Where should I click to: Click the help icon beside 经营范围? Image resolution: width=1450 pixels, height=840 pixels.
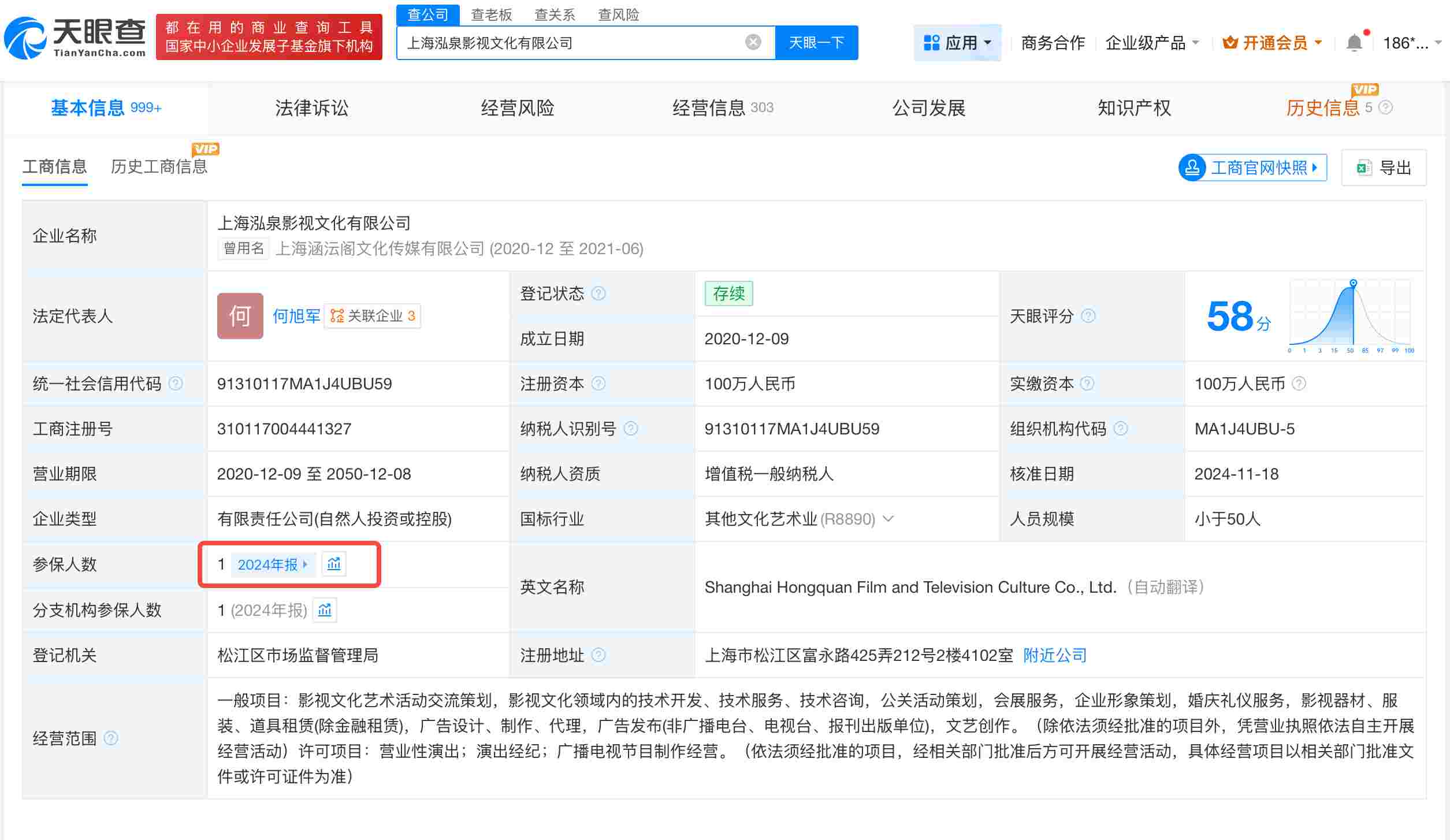click(110, 738)
